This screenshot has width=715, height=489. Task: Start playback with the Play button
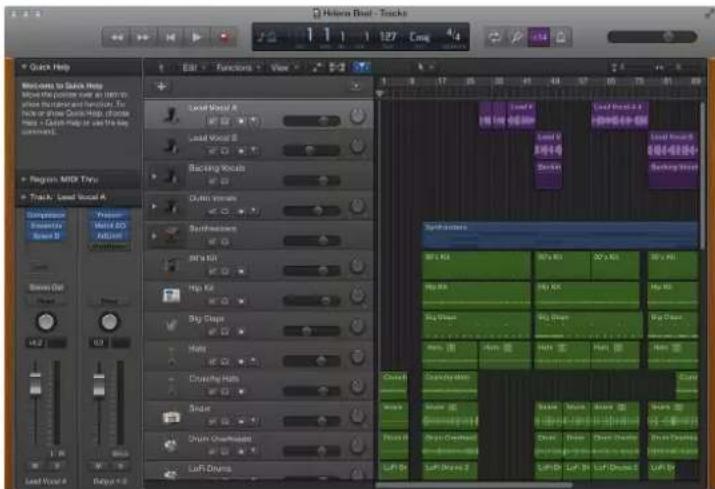pyautogui.click(x=197, y=37)
